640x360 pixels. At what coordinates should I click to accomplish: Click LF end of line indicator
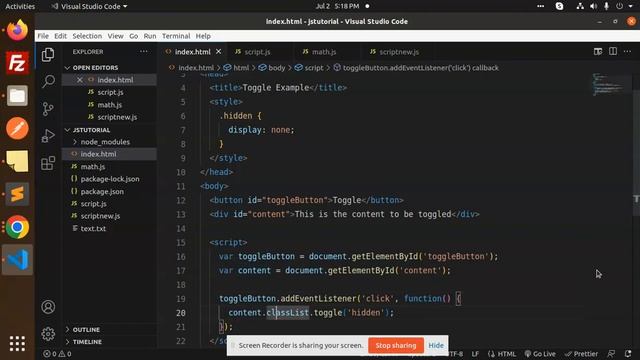click(x=475, y=354)
